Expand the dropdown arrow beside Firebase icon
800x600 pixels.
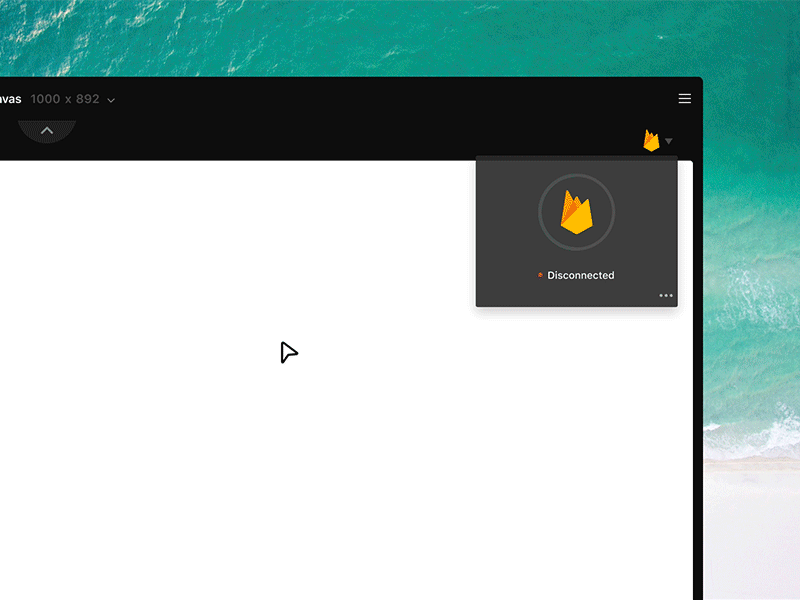[669, 141]
